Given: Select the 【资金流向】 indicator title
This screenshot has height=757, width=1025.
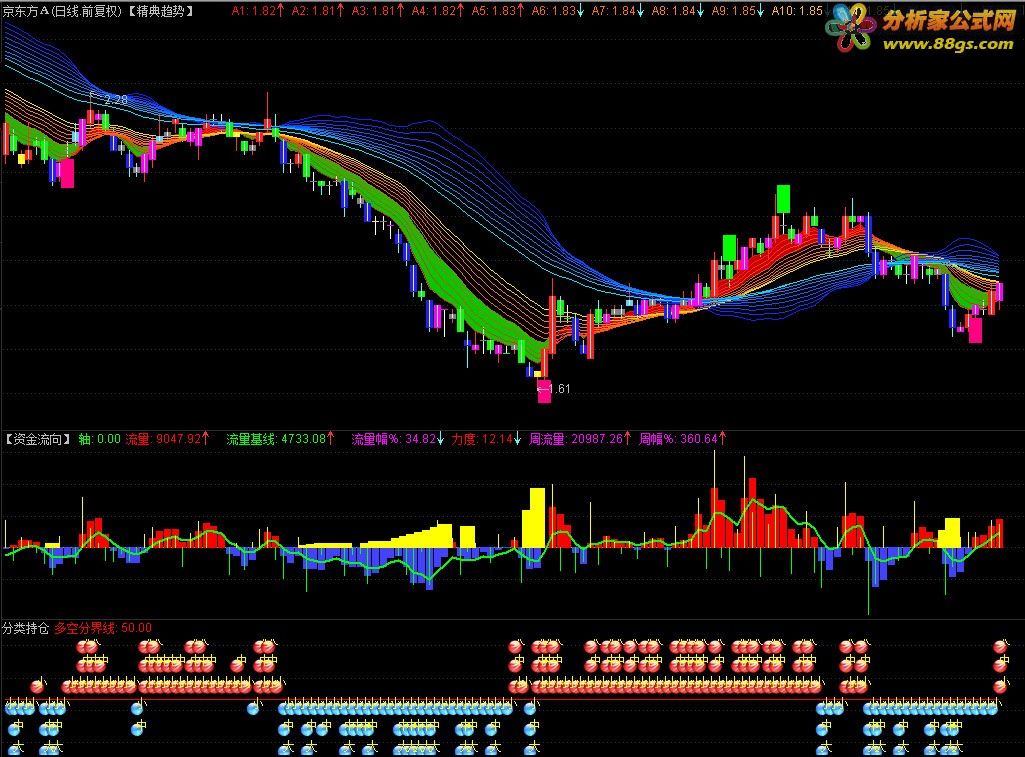Looking at the screenshot, I should [x=38, y=439].
